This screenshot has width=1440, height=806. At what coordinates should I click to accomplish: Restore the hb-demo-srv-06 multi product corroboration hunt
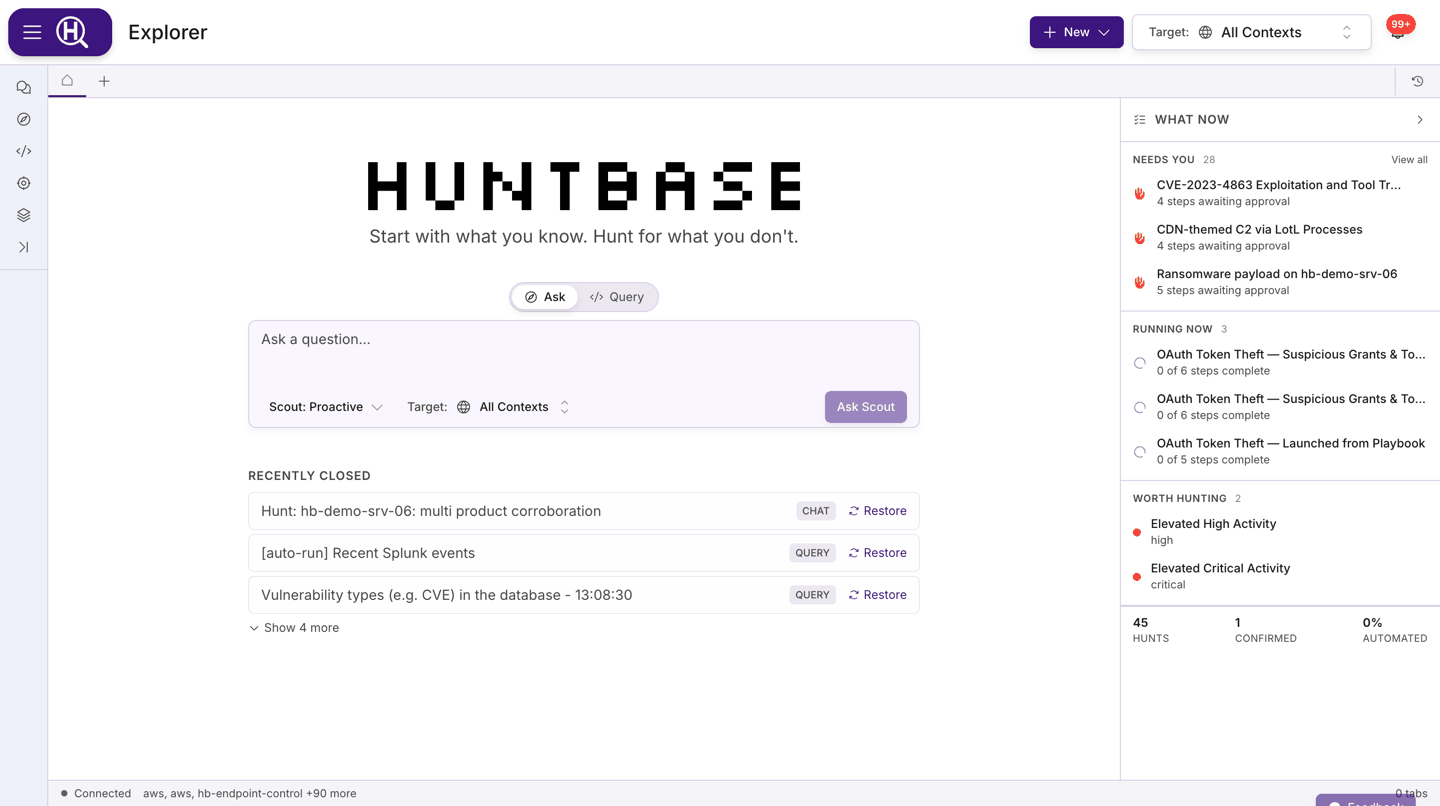click(877, 511)
